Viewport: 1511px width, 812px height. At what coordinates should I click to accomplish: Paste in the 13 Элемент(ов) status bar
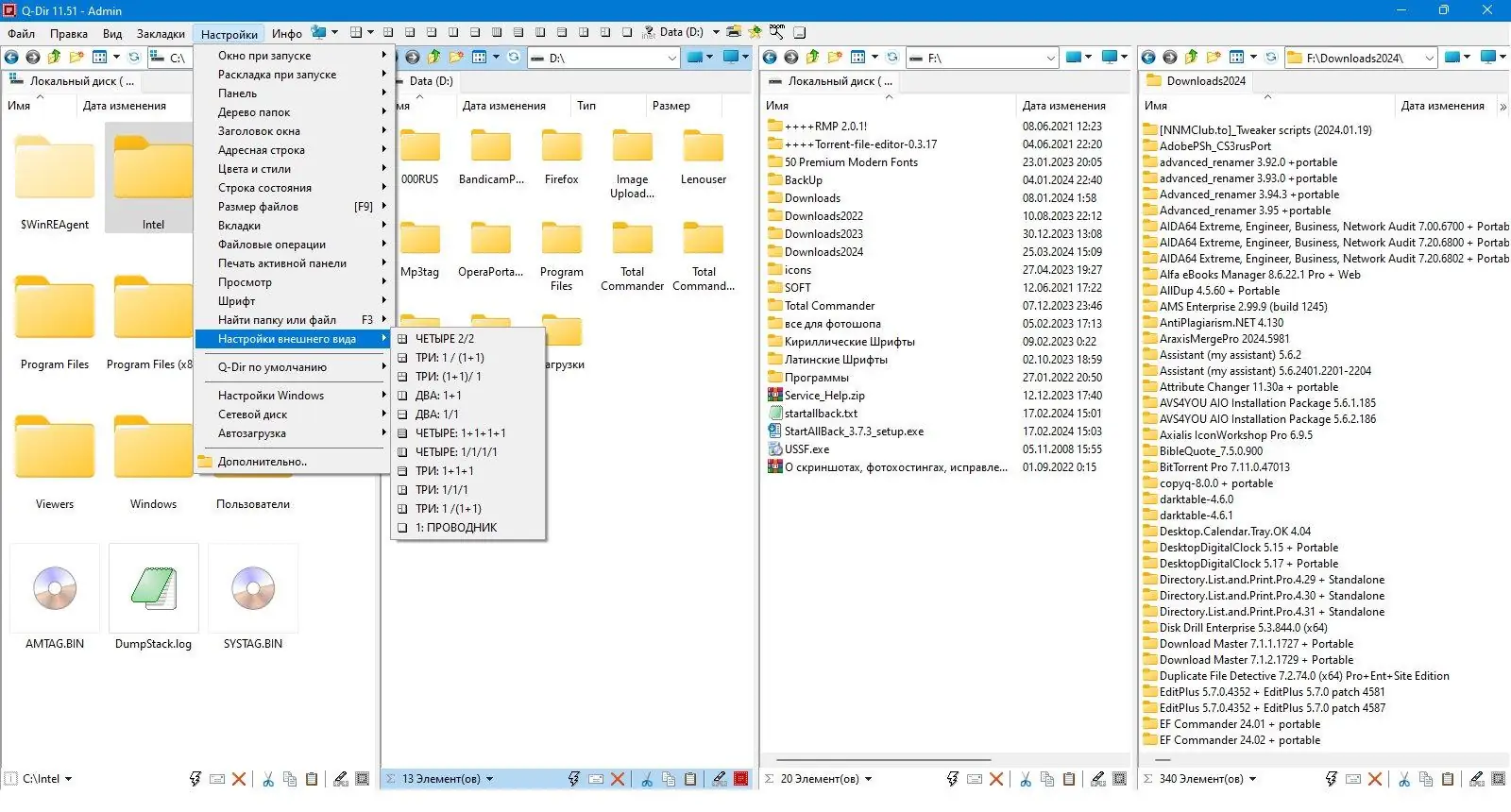[x=690, y=779]
